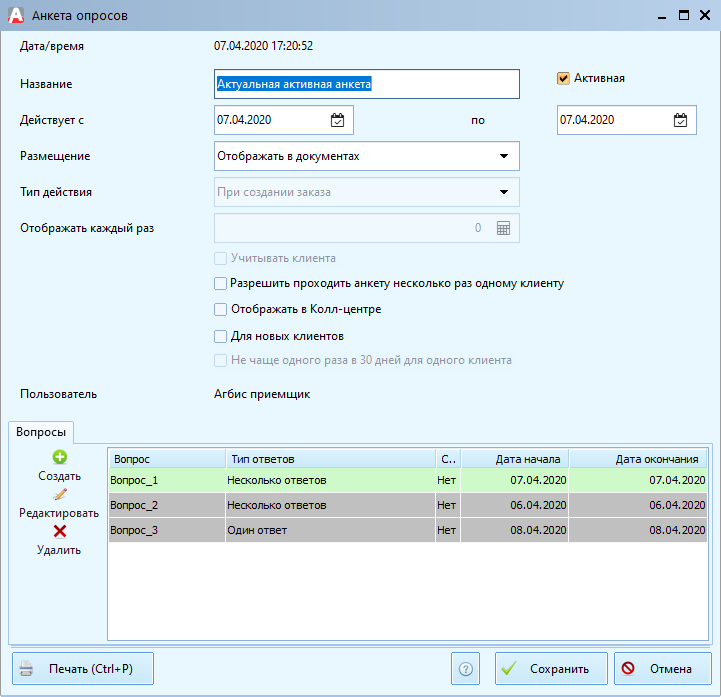
Task: Tick the 'Для новых клиентов' checkbox
Action: pyautogui.click(x=220, y=337)
